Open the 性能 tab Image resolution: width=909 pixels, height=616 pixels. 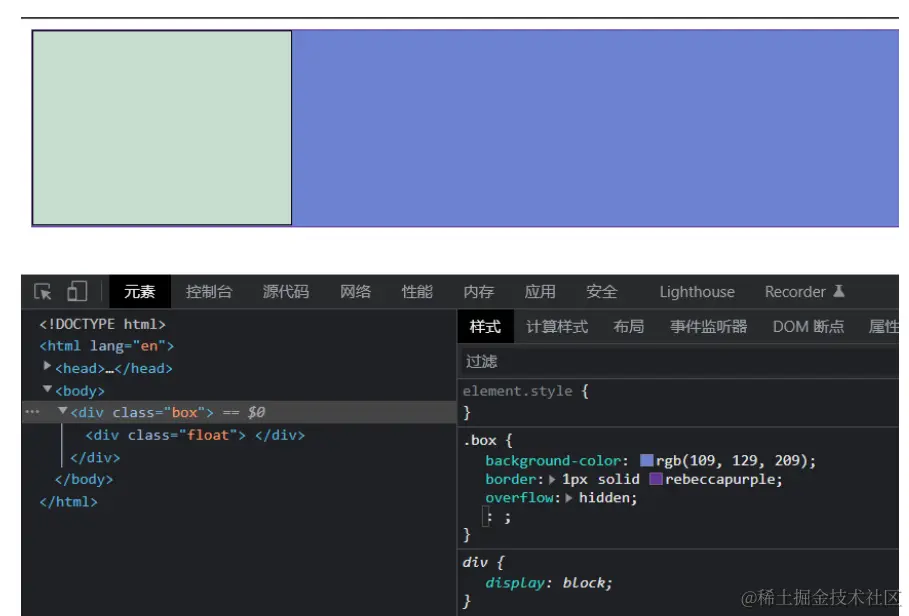click(417, 291)
